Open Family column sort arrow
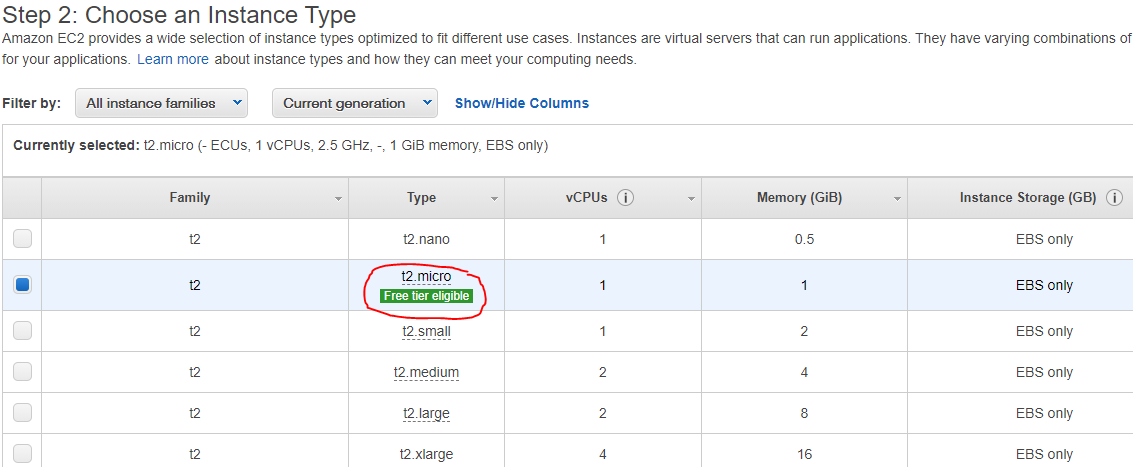 pyautogui.click(x=338, y=199)
